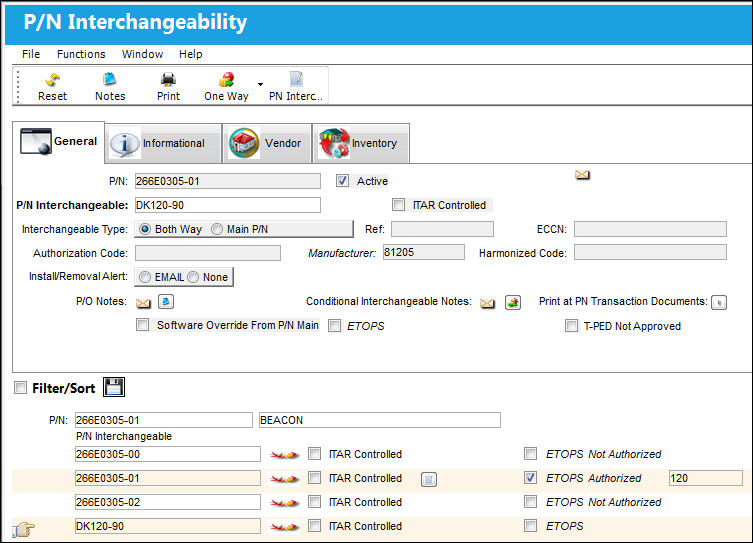Open the Help menu
This screenshot has width=753, height=543.
[191, 54]
